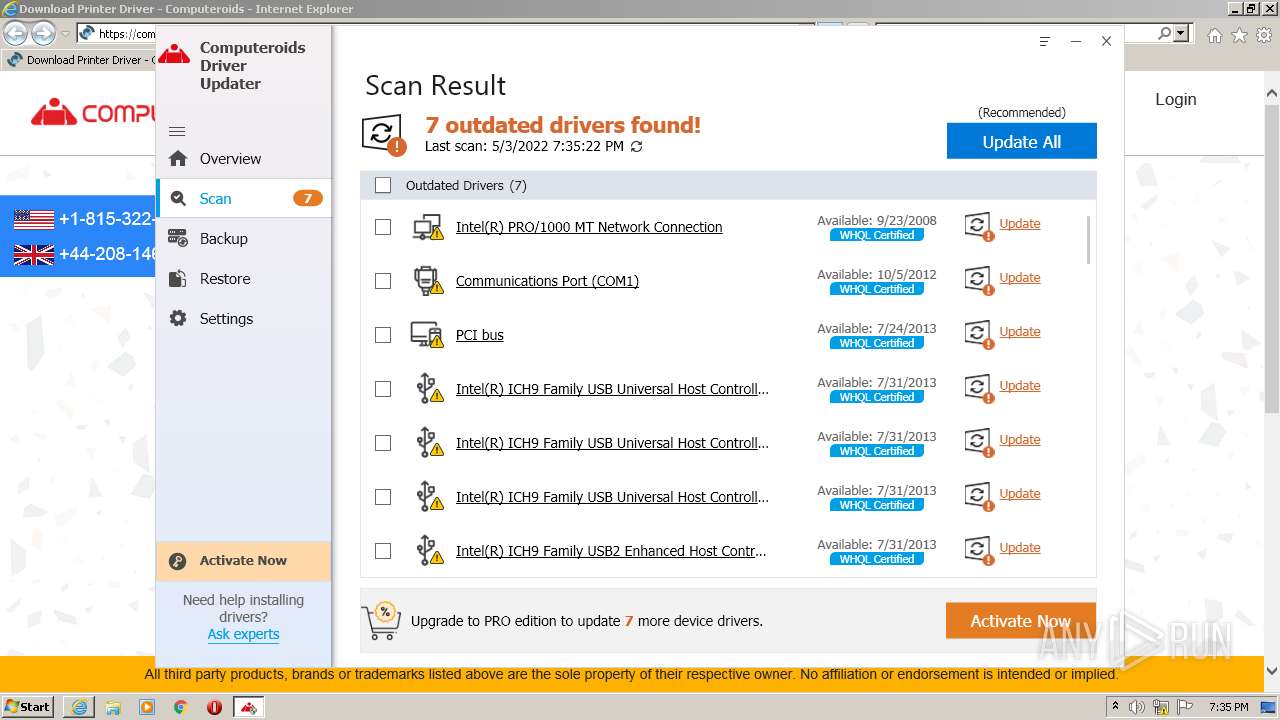Open the title bar options menu icon
Image resolution: width=1280 pixels, height=720 pixels.
point(1044,41)
